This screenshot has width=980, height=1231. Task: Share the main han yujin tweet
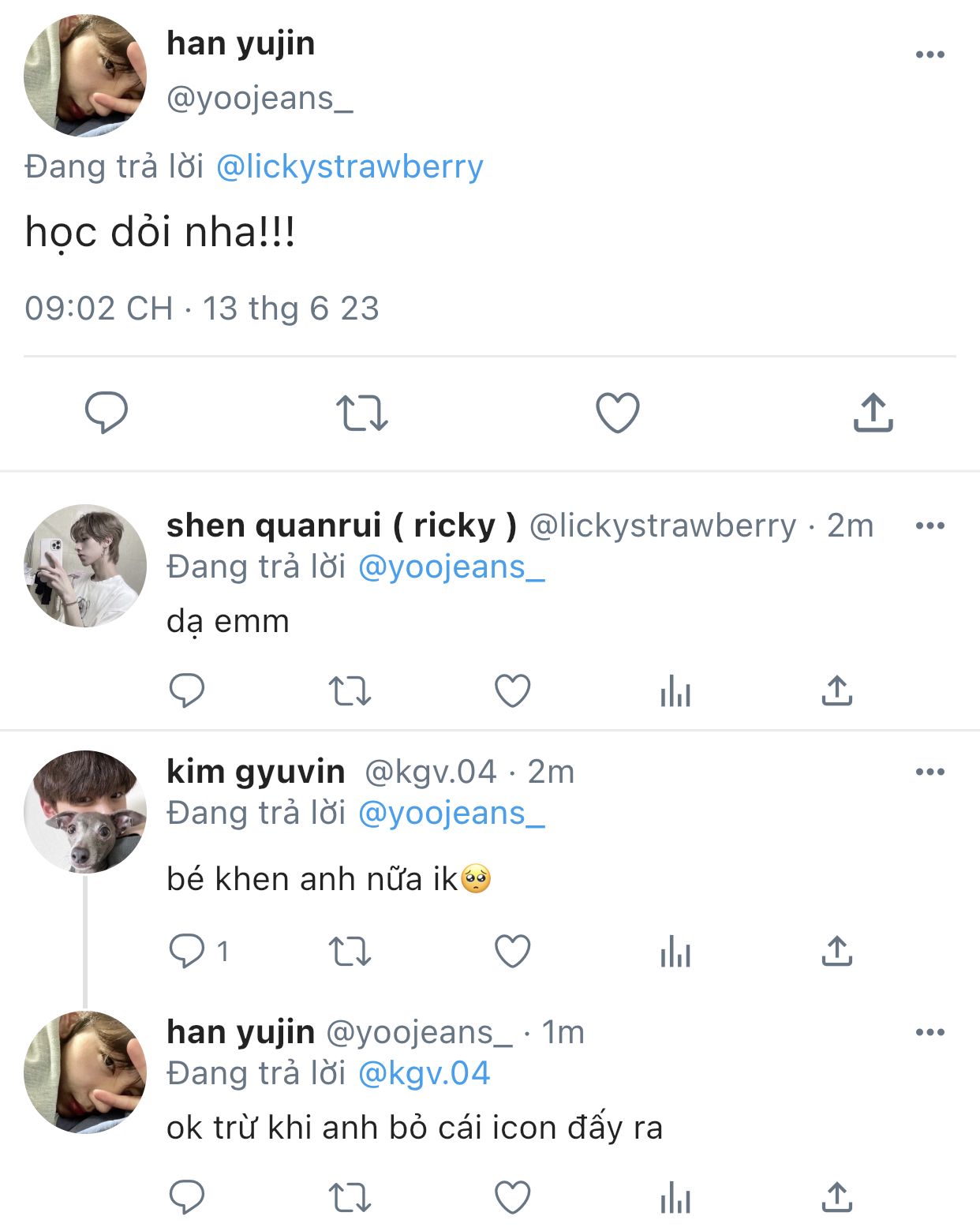873,413
